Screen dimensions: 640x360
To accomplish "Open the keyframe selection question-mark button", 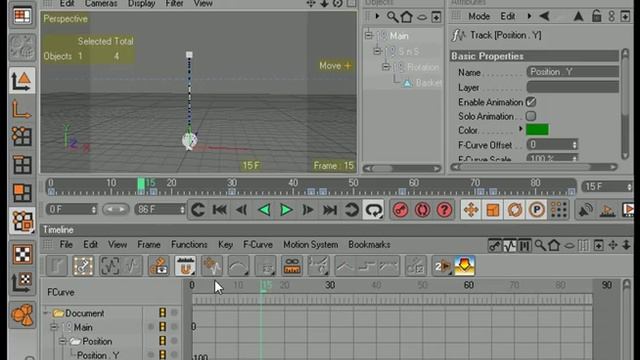I will [x=444, y=210].
